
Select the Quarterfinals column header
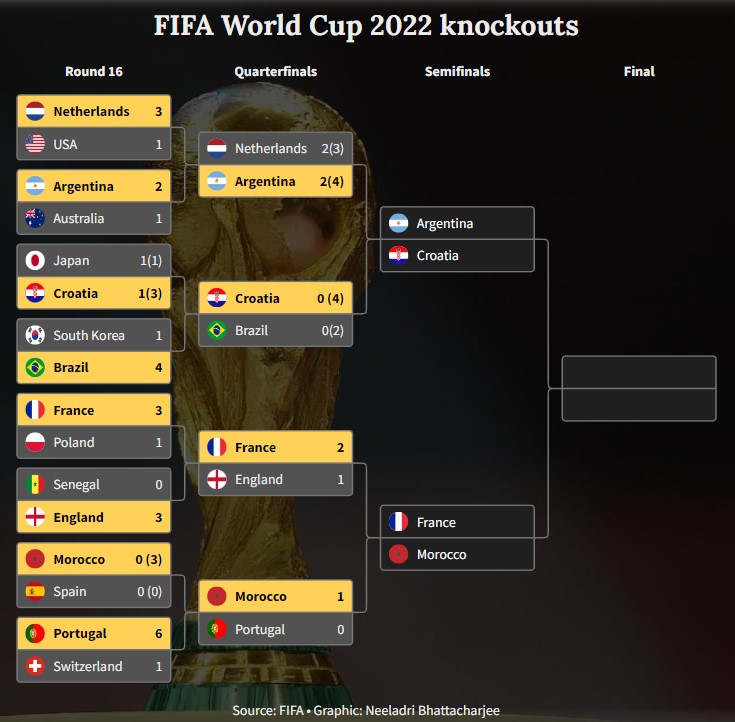click(x=276, y=71)
